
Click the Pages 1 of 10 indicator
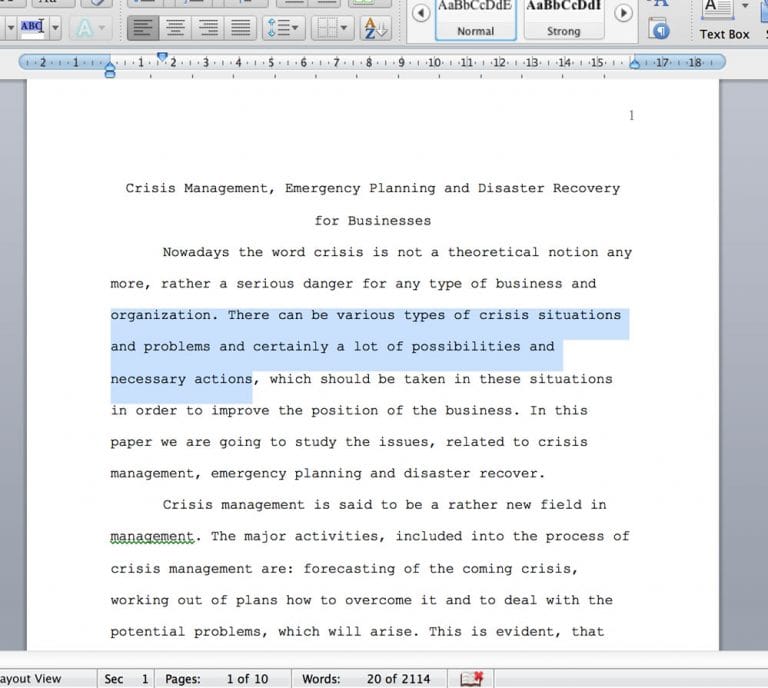216,679
